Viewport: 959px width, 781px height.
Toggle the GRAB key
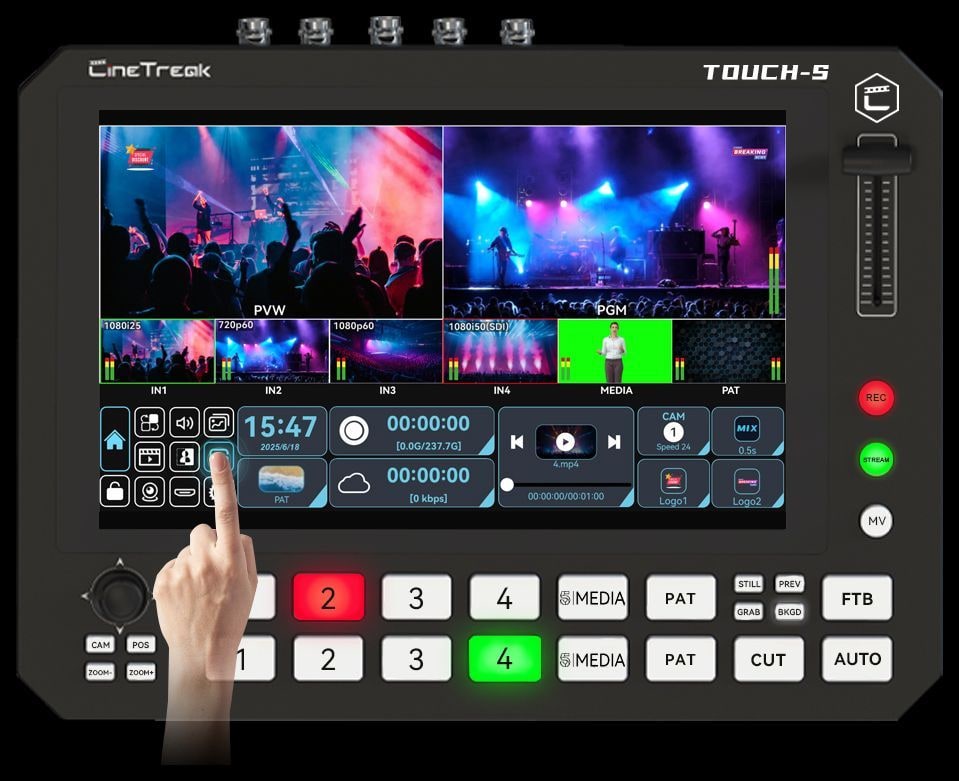click(x=749, y=612)
